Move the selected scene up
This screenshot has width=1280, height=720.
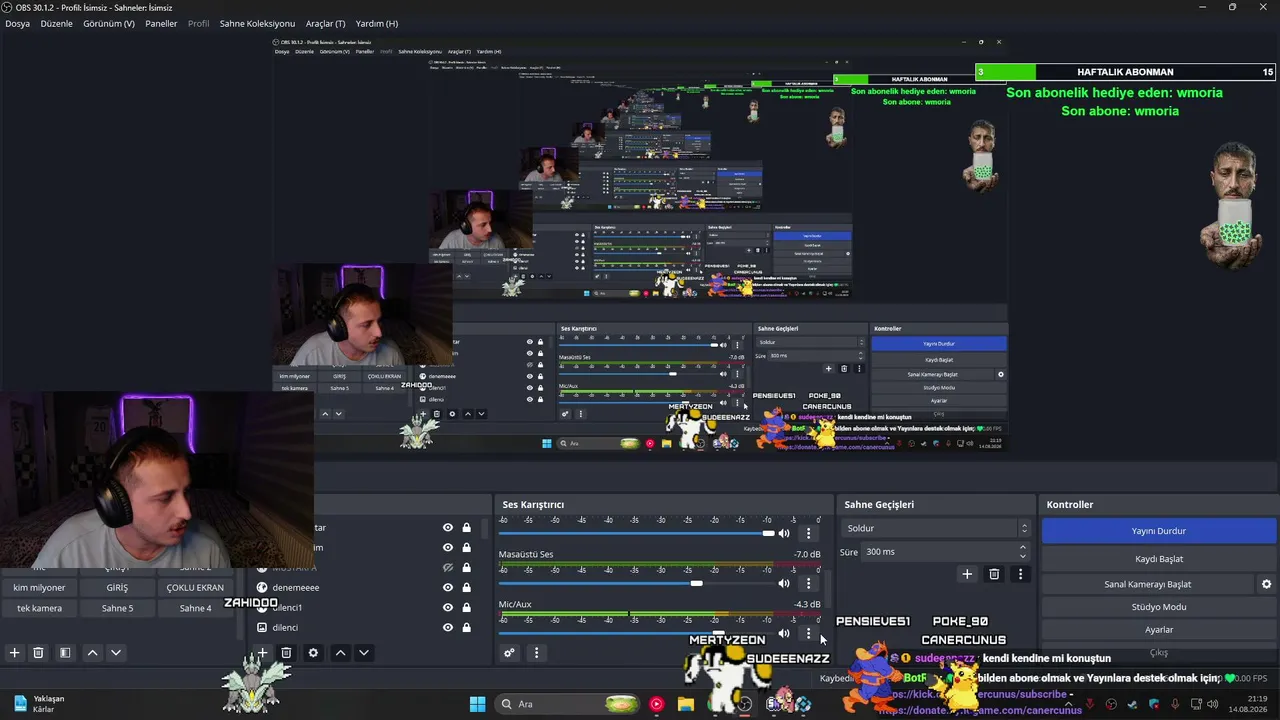92,653
